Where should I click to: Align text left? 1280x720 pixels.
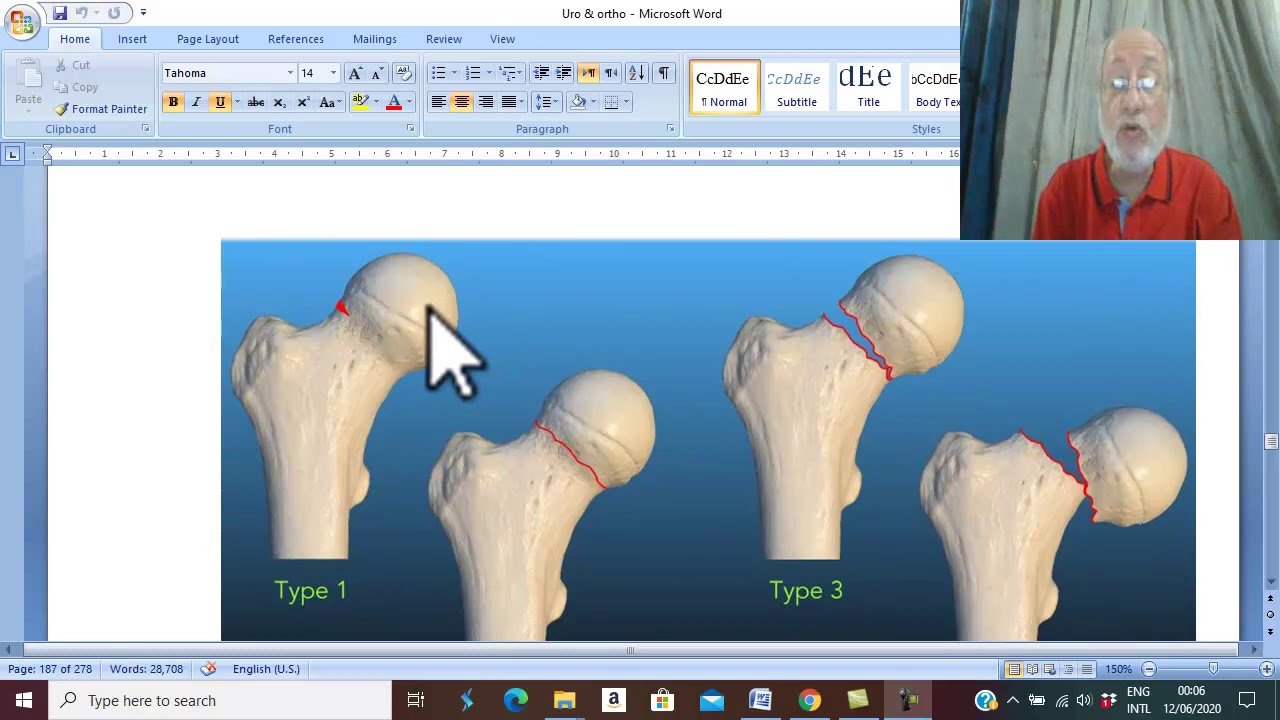[438, 102]
